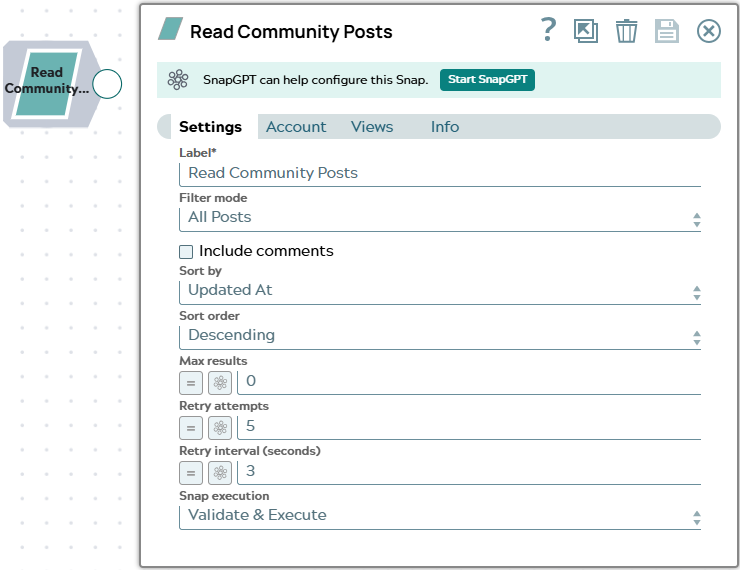Open the Account tab
This screenshot has height=570, width=740.
tap(296, 127)
